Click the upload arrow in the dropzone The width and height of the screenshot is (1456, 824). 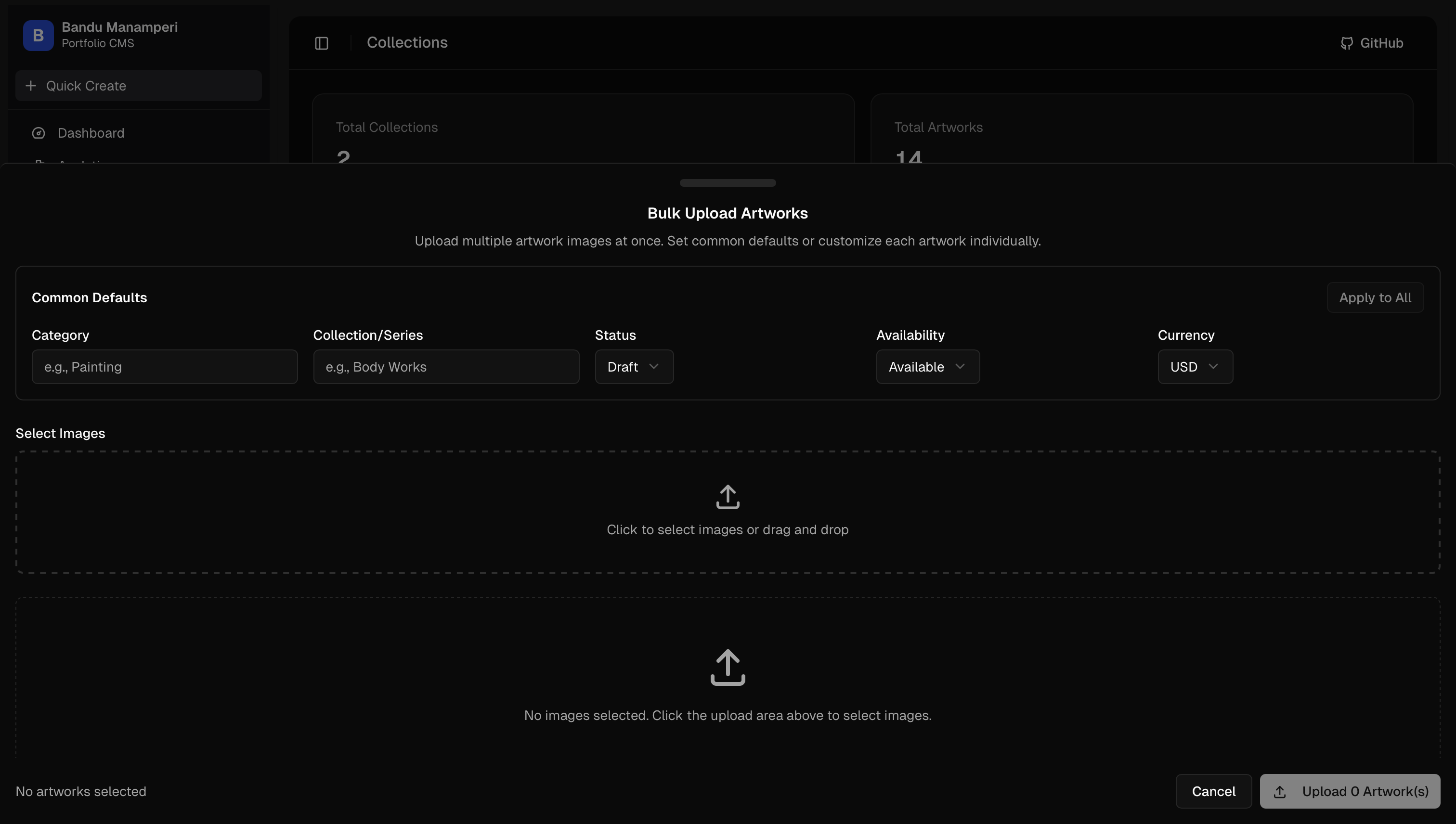728,496
